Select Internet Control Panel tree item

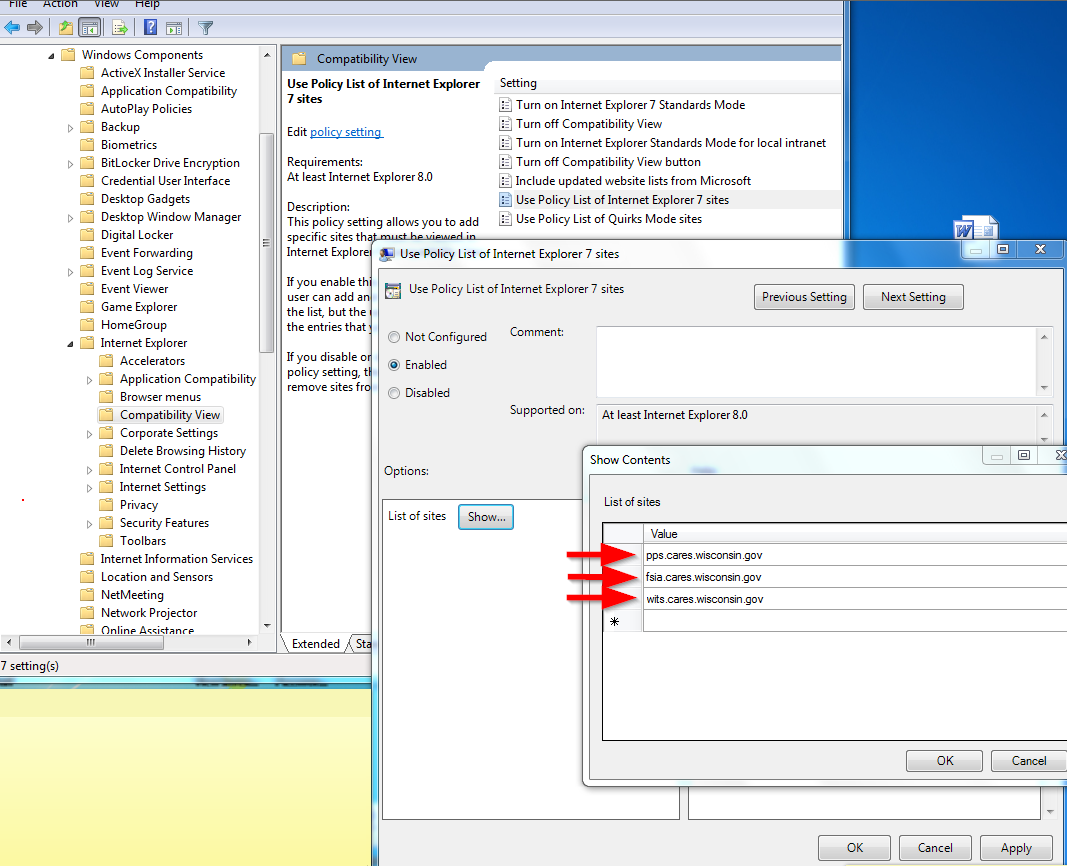(178, 469)
